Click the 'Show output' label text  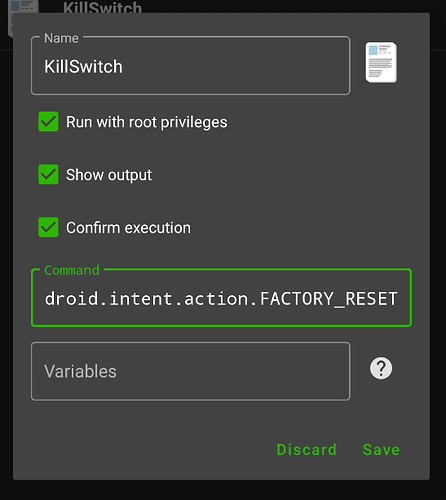[109, 175]
